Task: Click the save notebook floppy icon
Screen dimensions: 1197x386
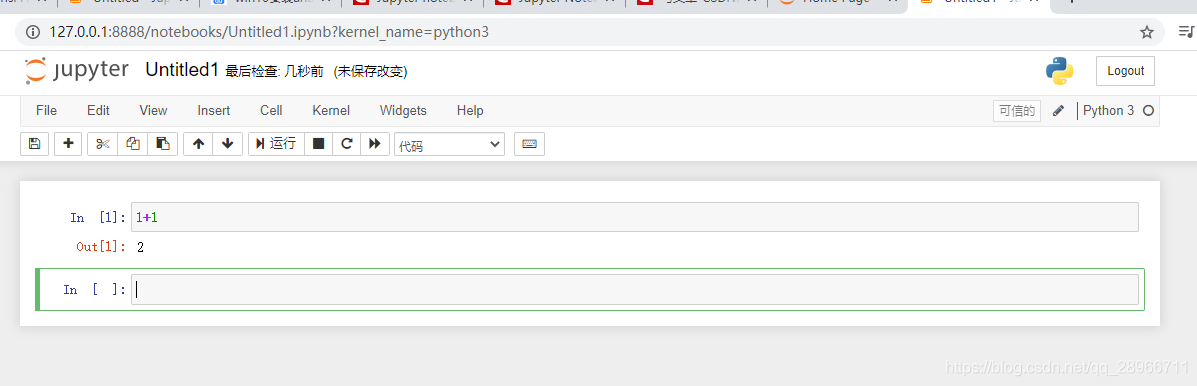Action: point(34,143)
